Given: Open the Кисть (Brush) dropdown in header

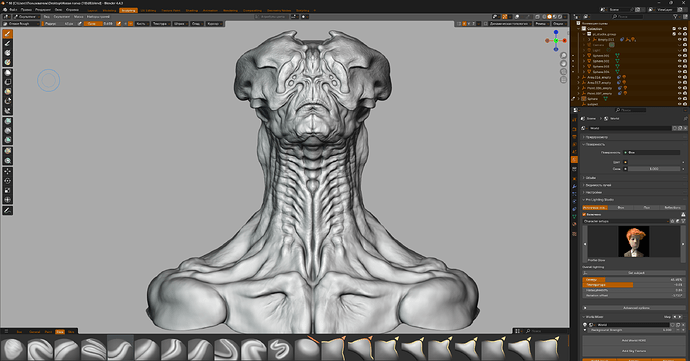Looking at the screenshot, I should click(x=142, y=23).
